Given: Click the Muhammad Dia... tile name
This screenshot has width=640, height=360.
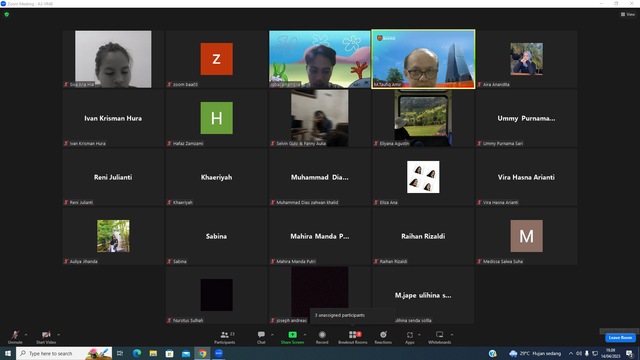Looking at the screenshot, I should 320,177.
